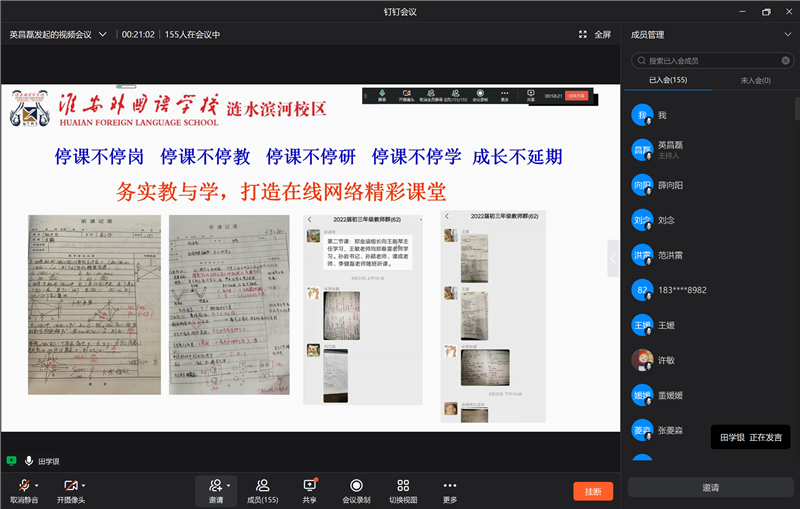Click the 邀请 invite icon in the toolbar
The height and width of the screenshot is (509, 800).
point(215,486)
